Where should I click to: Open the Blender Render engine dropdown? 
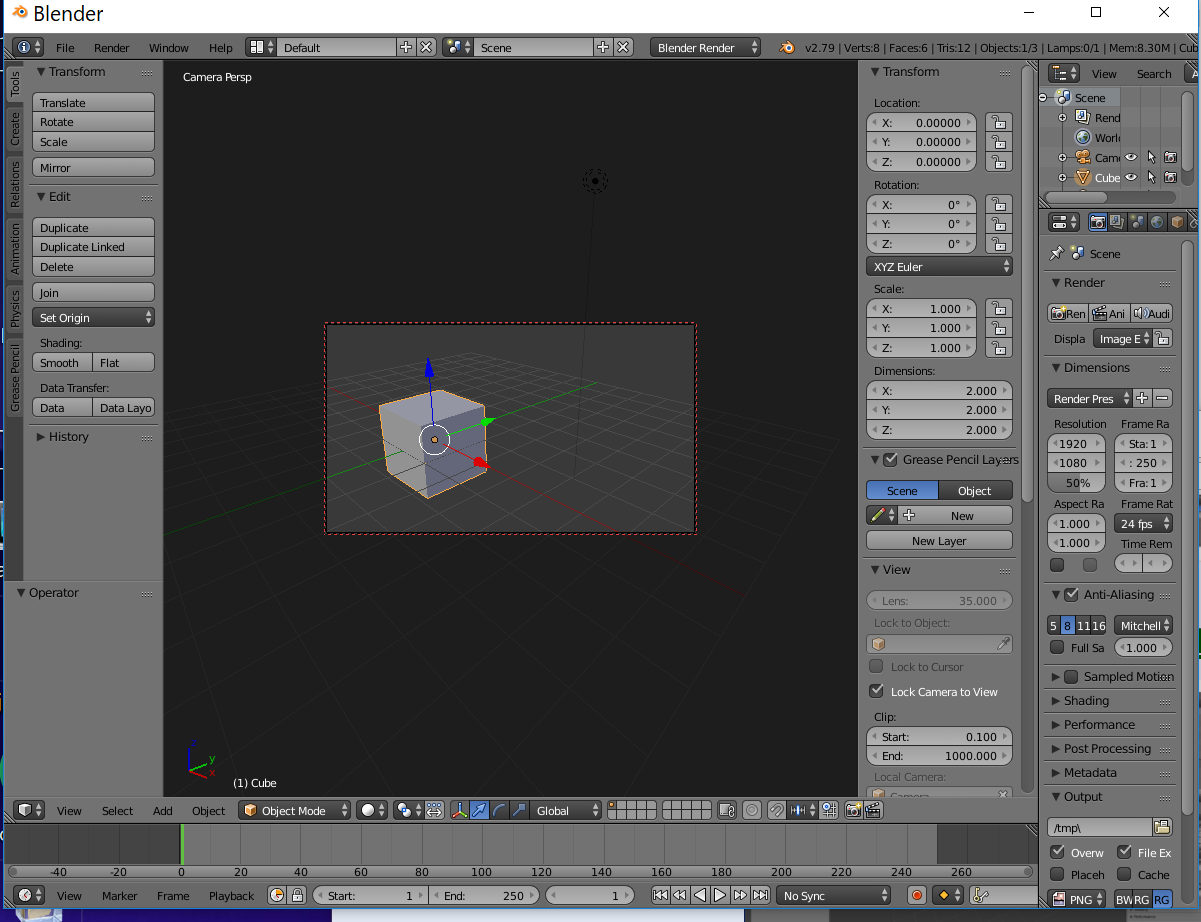click(705, 47)
